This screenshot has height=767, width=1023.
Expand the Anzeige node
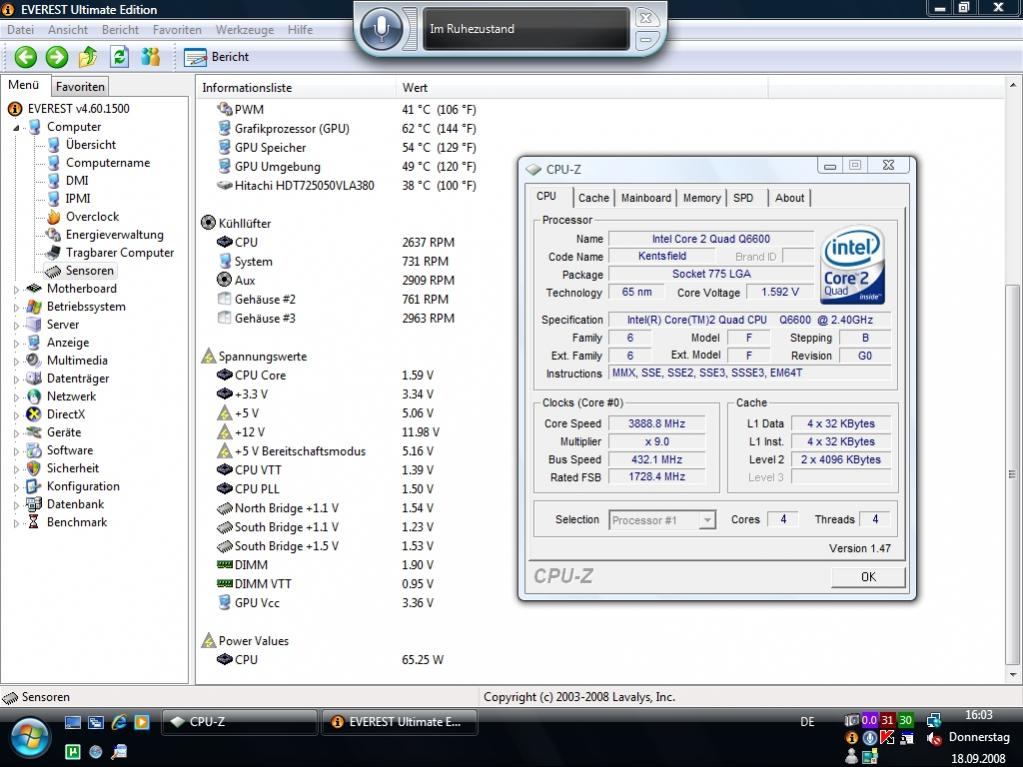point(16,343)
